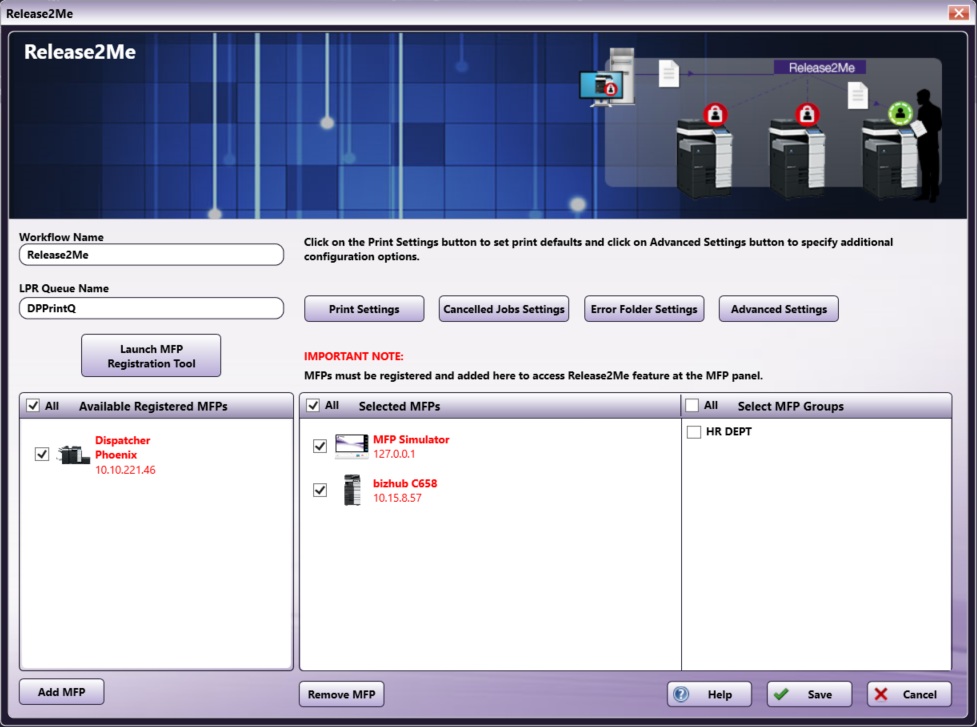Click the Workflow Name input field

151,255
